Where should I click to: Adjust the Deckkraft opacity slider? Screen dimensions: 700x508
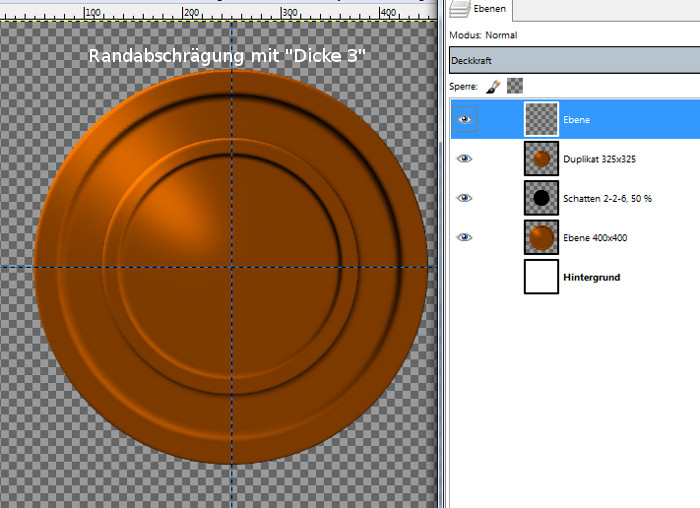574,60
